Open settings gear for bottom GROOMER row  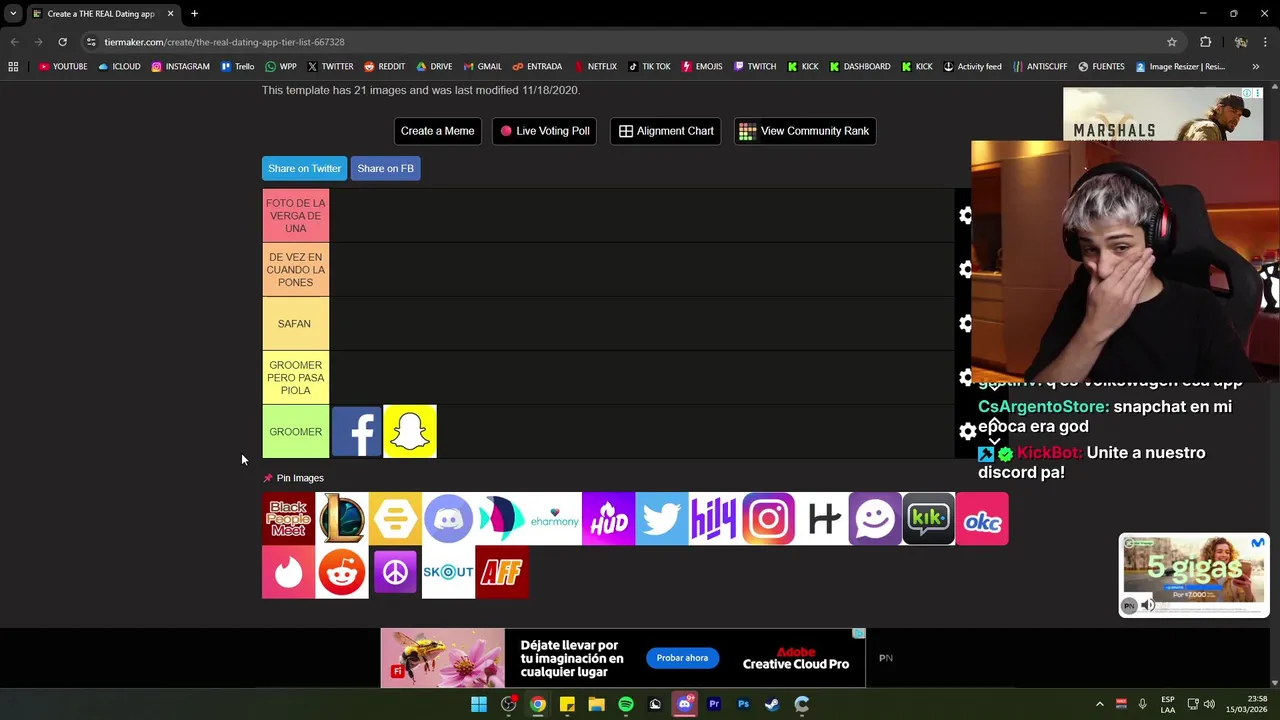[x=967, y=432]
